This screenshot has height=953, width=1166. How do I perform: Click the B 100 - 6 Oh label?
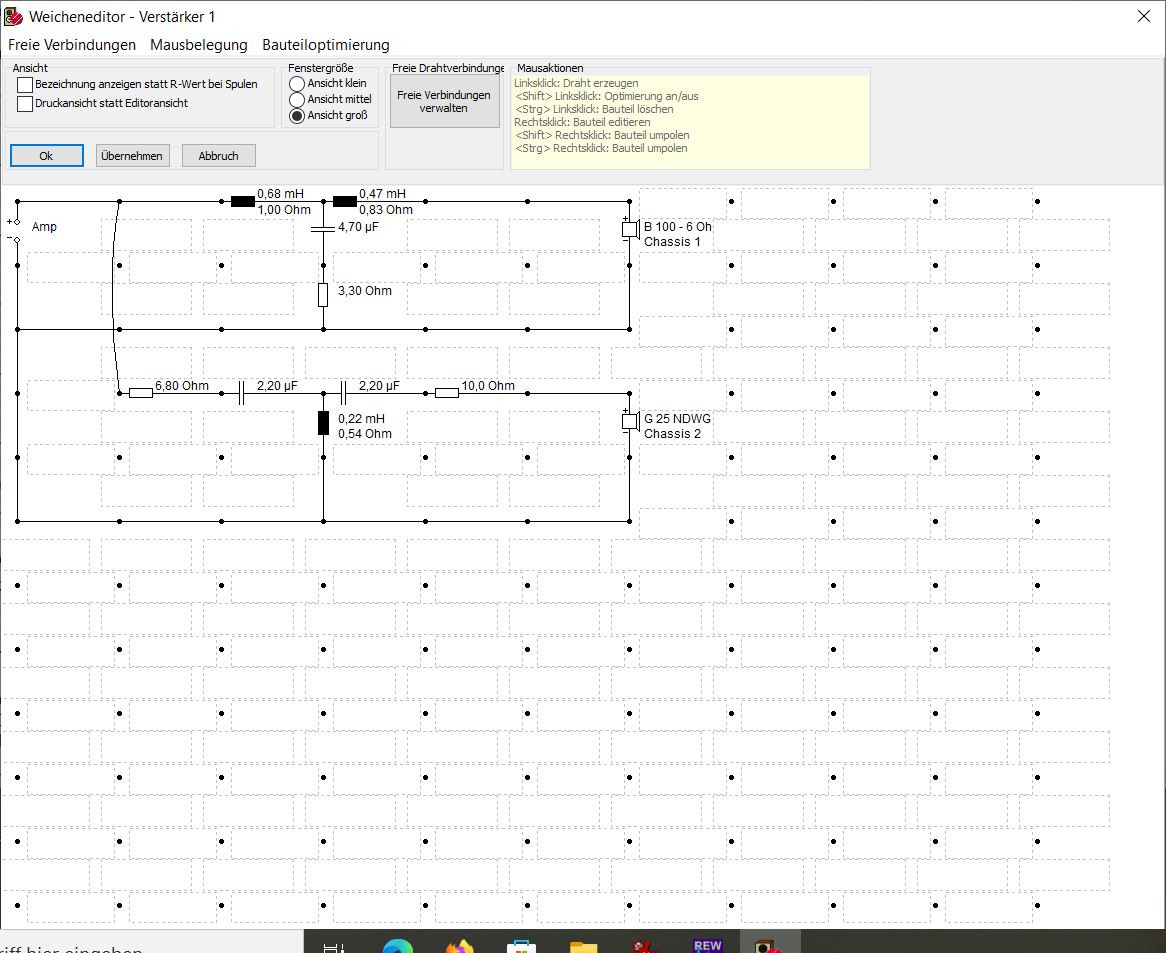pyautogui.click(x=677, y=227)
